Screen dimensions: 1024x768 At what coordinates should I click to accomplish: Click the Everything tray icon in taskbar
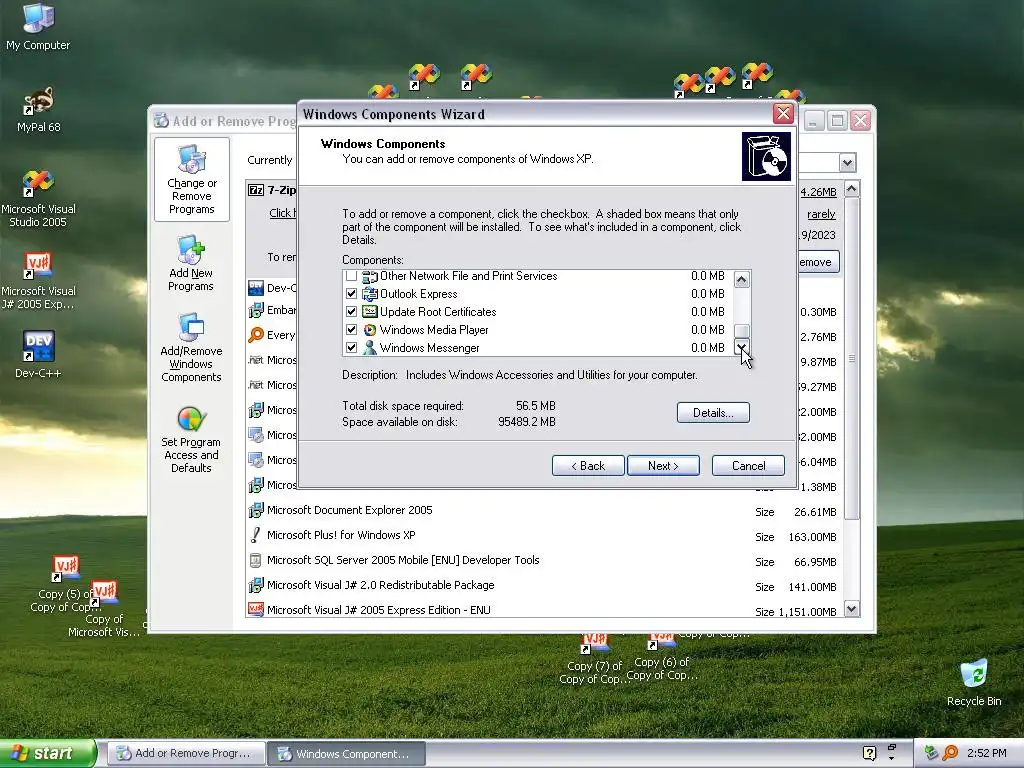click(951, 753)
